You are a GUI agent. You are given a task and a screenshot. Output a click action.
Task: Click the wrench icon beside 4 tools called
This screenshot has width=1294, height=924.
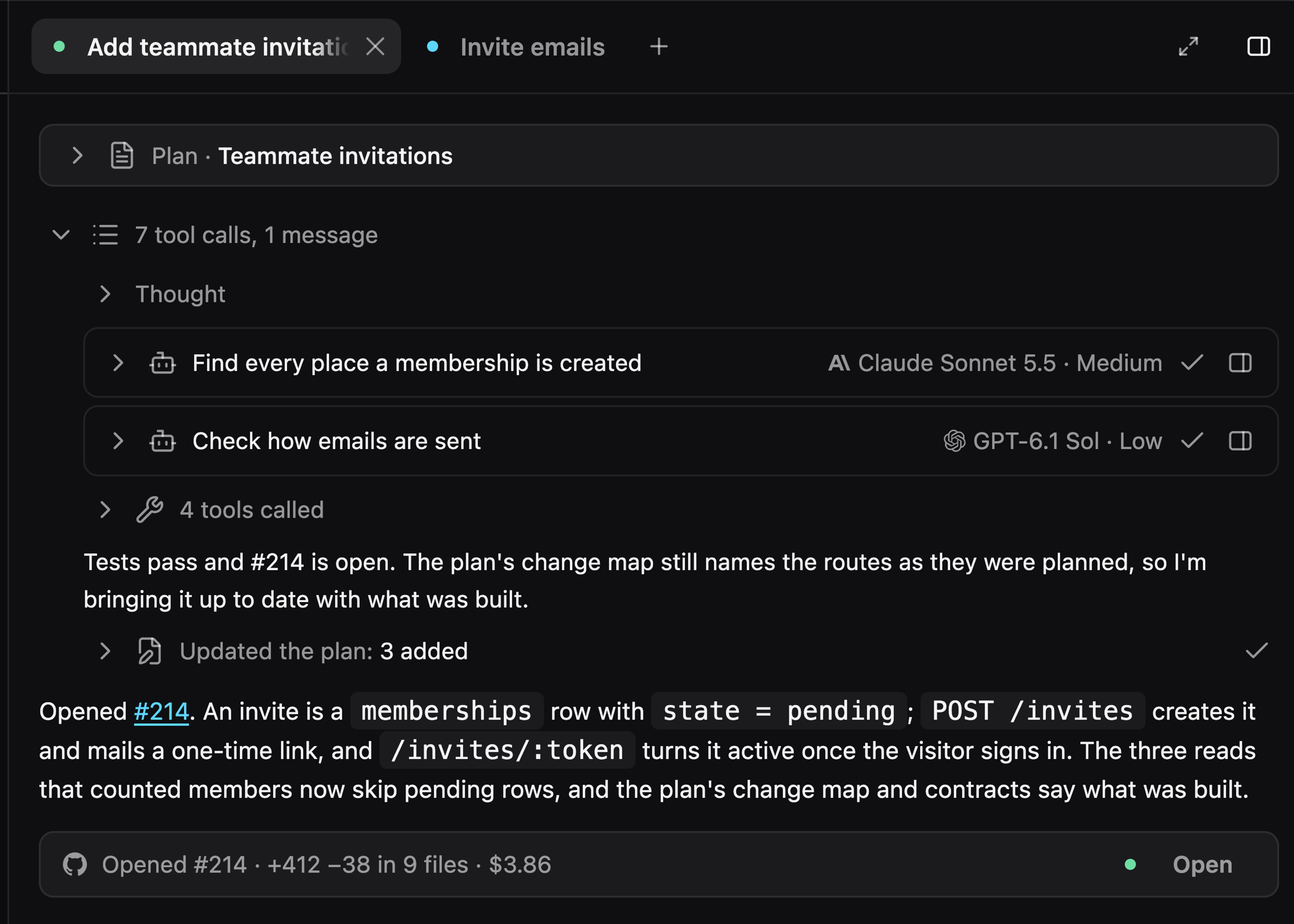[x=150, y=509]
